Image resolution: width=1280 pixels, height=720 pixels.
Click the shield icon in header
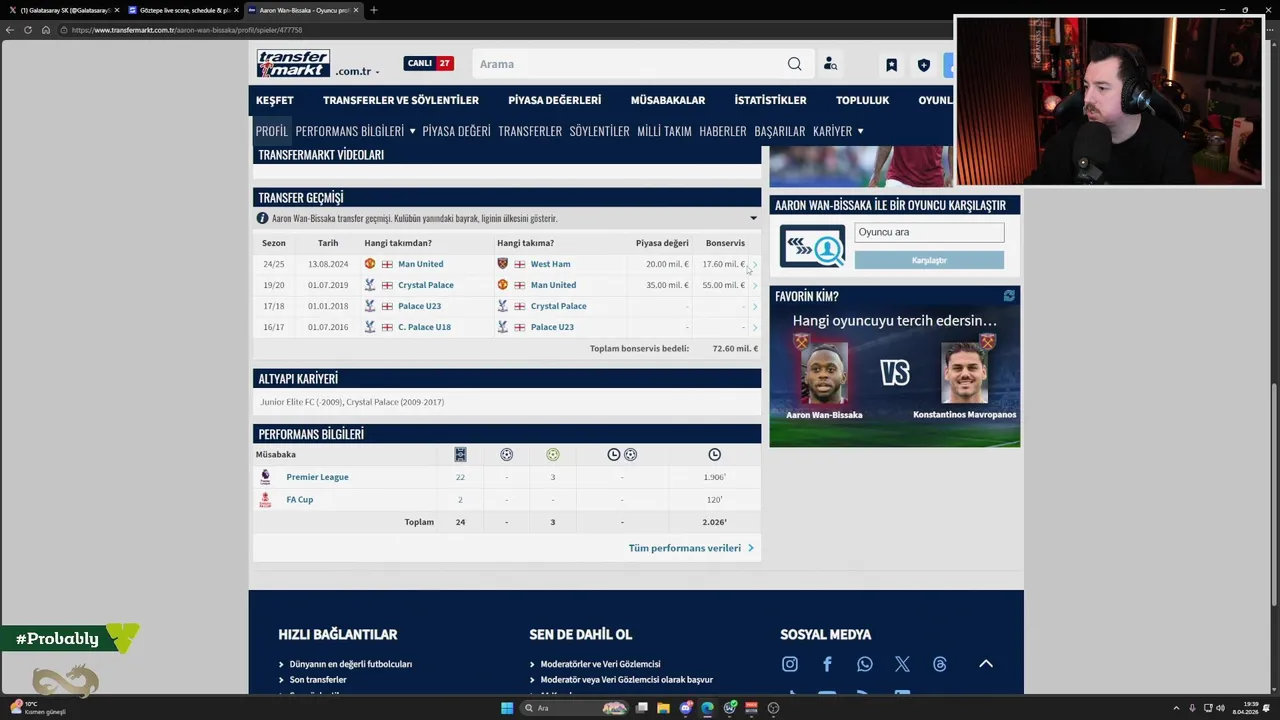pos(924,65)
